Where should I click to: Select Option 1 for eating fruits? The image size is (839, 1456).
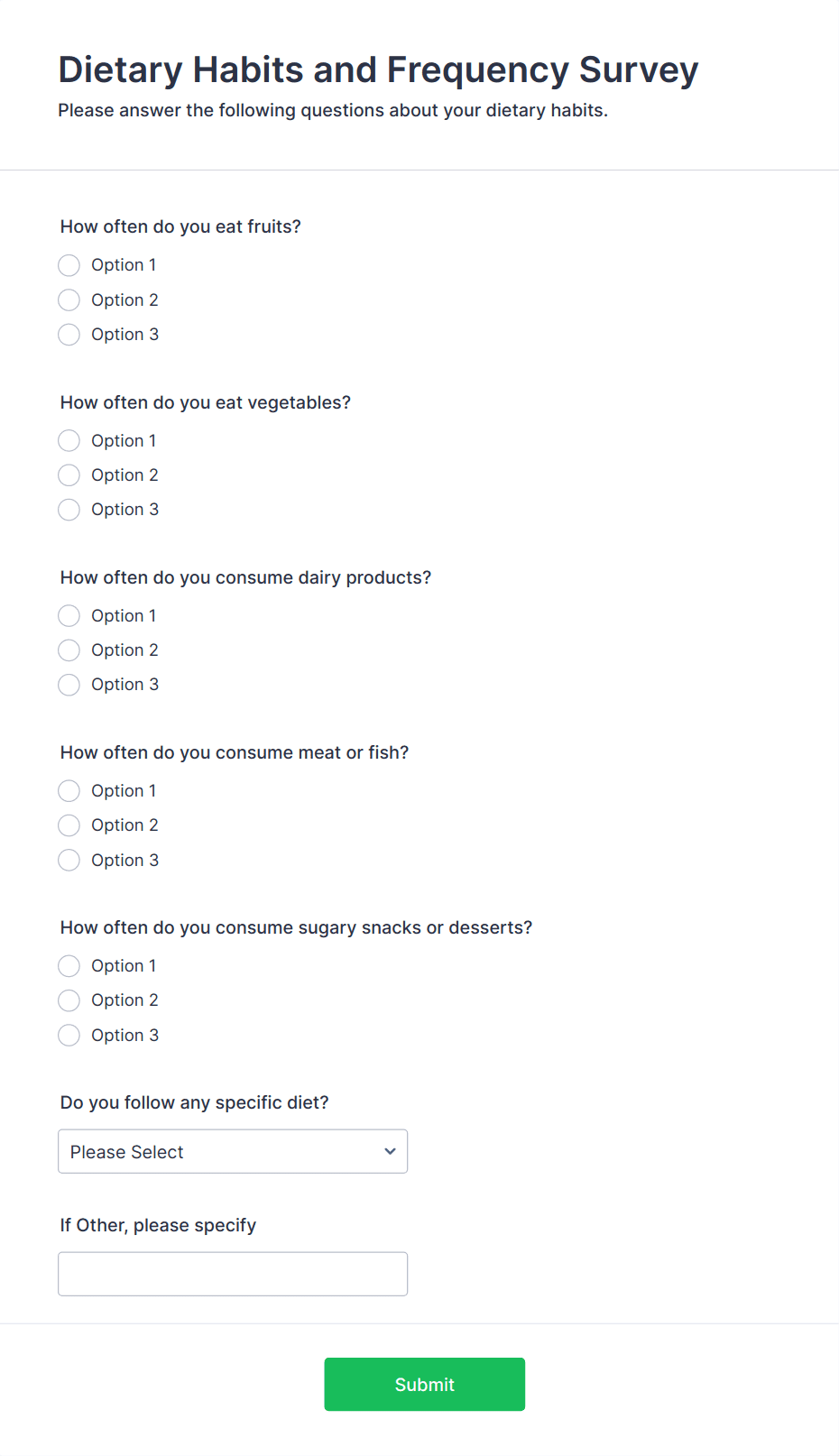pos(69,265)
